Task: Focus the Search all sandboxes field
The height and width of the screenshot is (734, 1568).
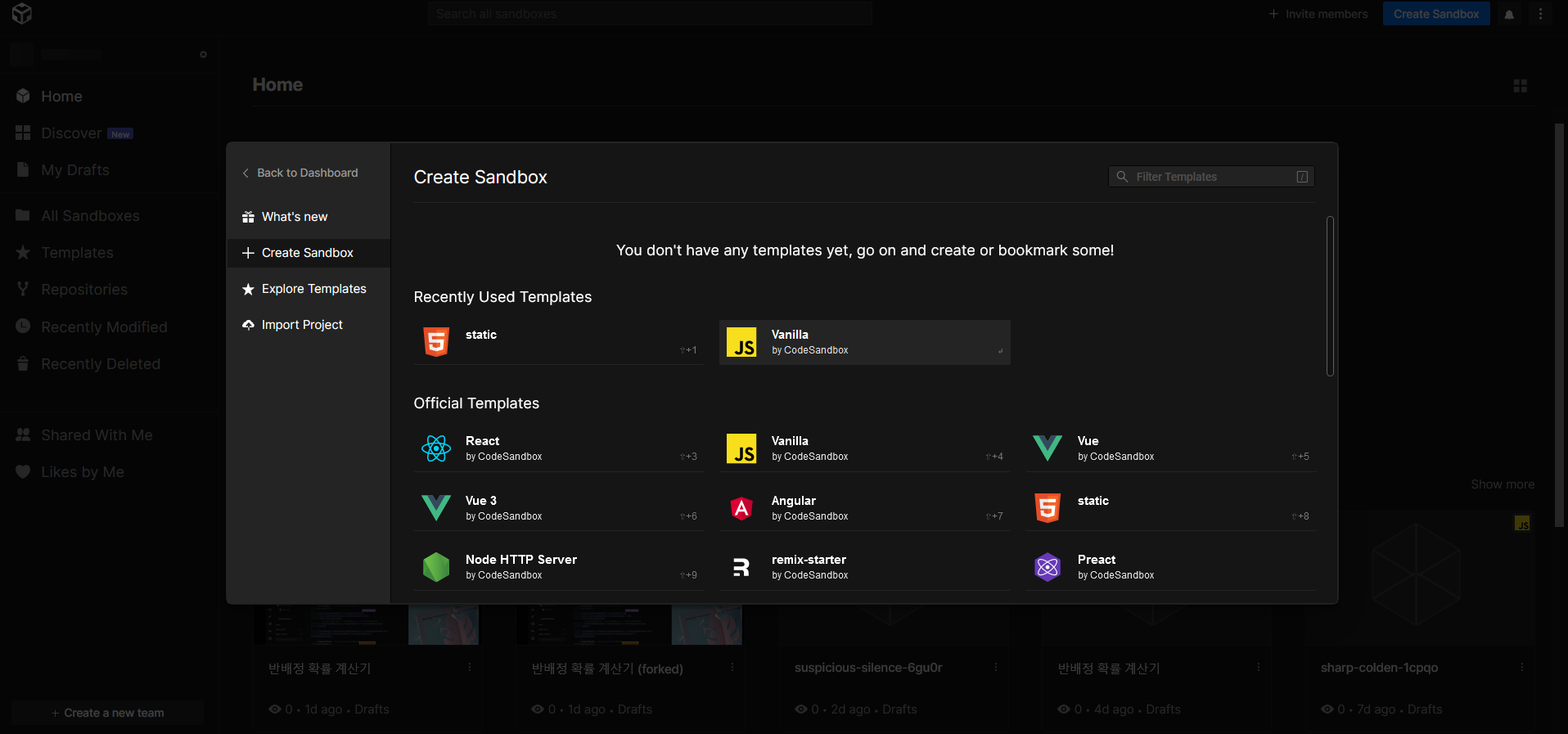Action: point(650,14)
